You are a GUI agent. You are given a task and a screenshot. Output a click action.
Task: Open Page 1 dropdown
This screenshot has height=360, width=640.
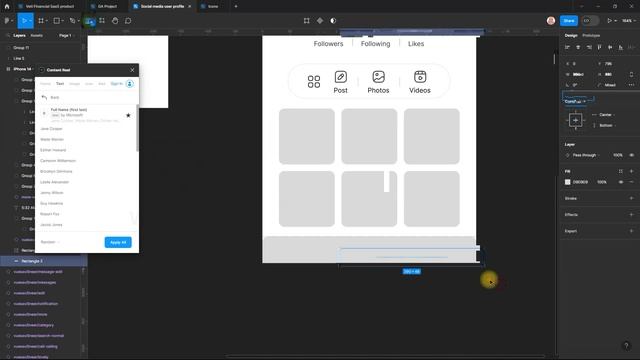[x=66, y=36]
